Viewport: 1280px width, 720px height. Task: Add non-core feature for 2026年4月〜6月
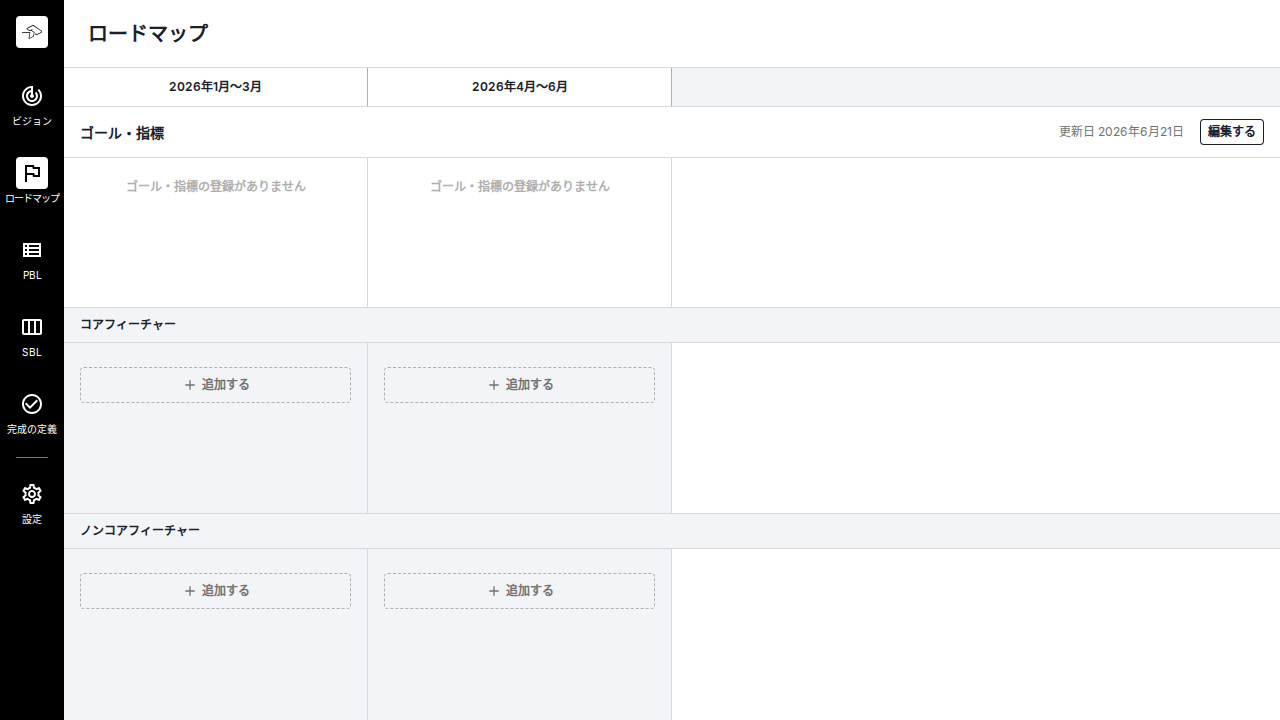(519, 591)
